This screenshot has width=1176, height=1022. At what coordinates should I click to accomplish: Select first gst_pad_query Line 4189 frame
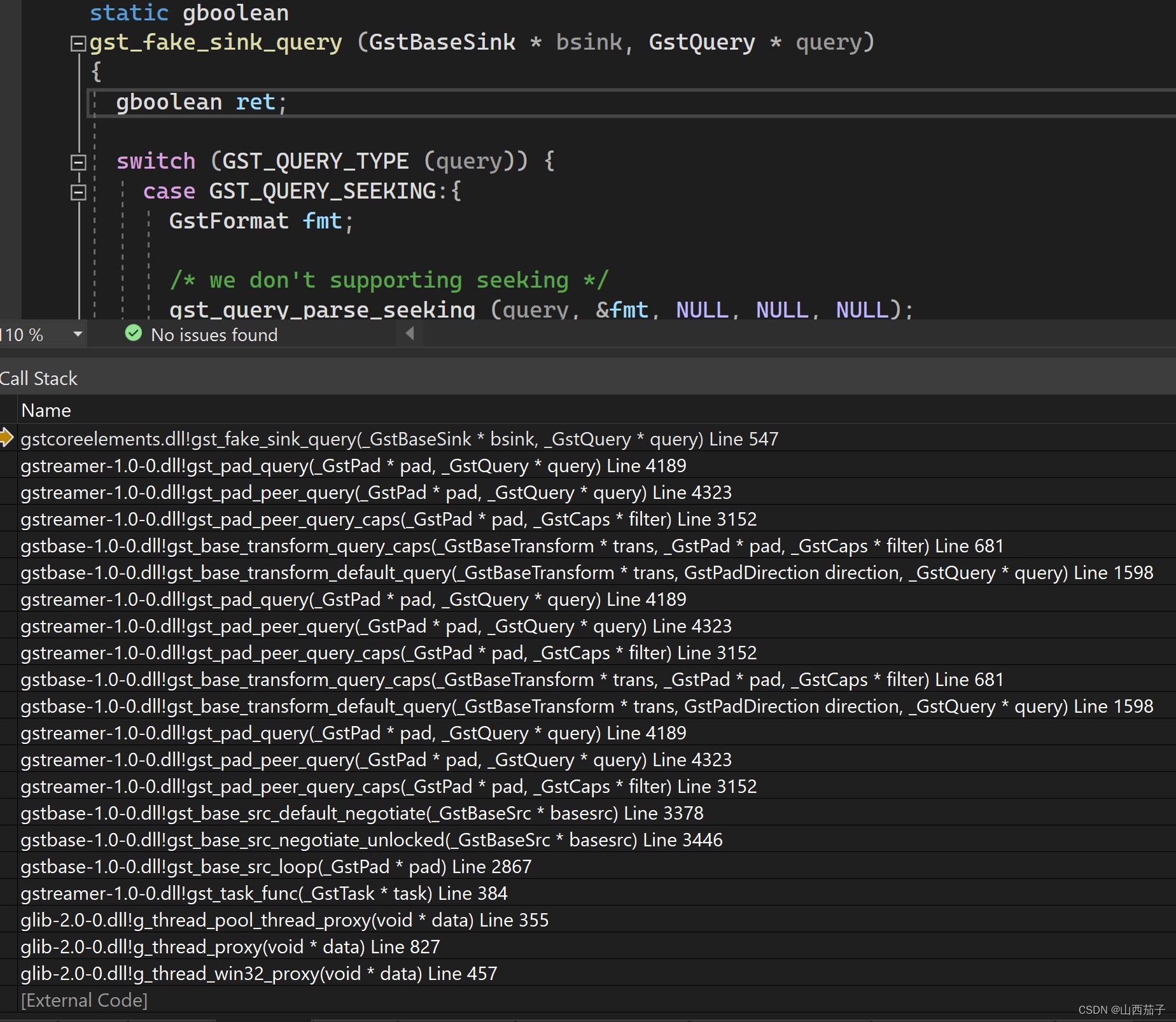(x=353, y=466)
